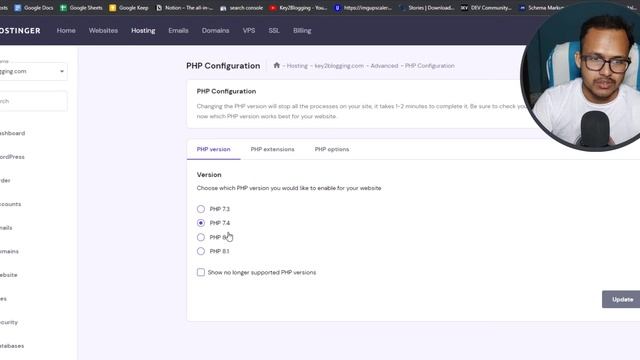Open the domain selector dropdown
The image size is (640, 360).
(33, 71)
